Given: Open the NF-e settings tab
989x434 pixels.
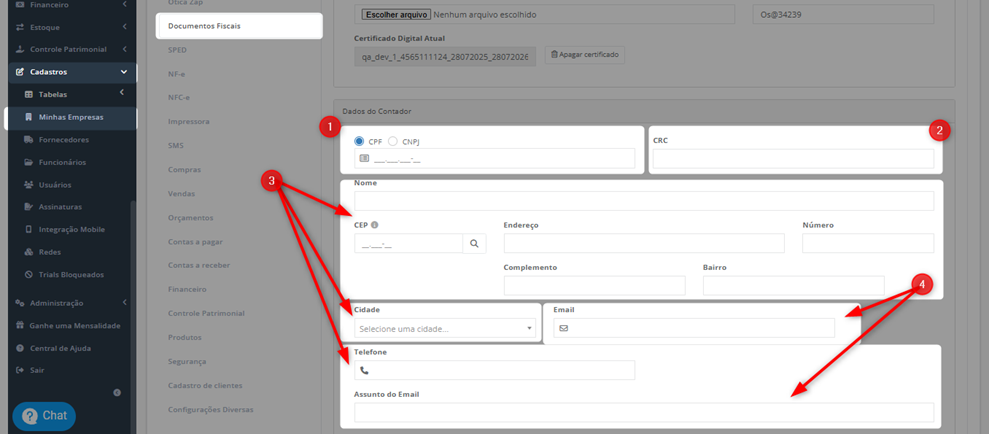Looking at the screenshot, I should (x=177, y=74).
